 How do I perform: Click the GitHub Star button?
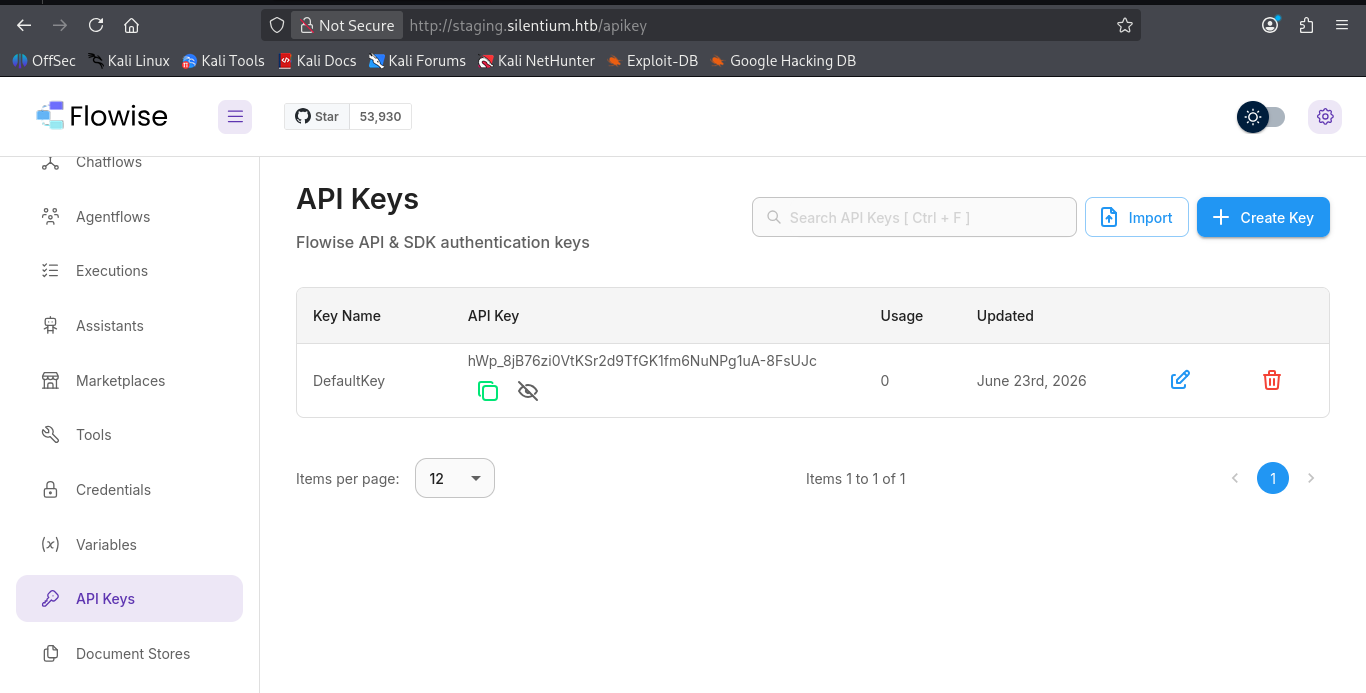(x=317, y=117)
